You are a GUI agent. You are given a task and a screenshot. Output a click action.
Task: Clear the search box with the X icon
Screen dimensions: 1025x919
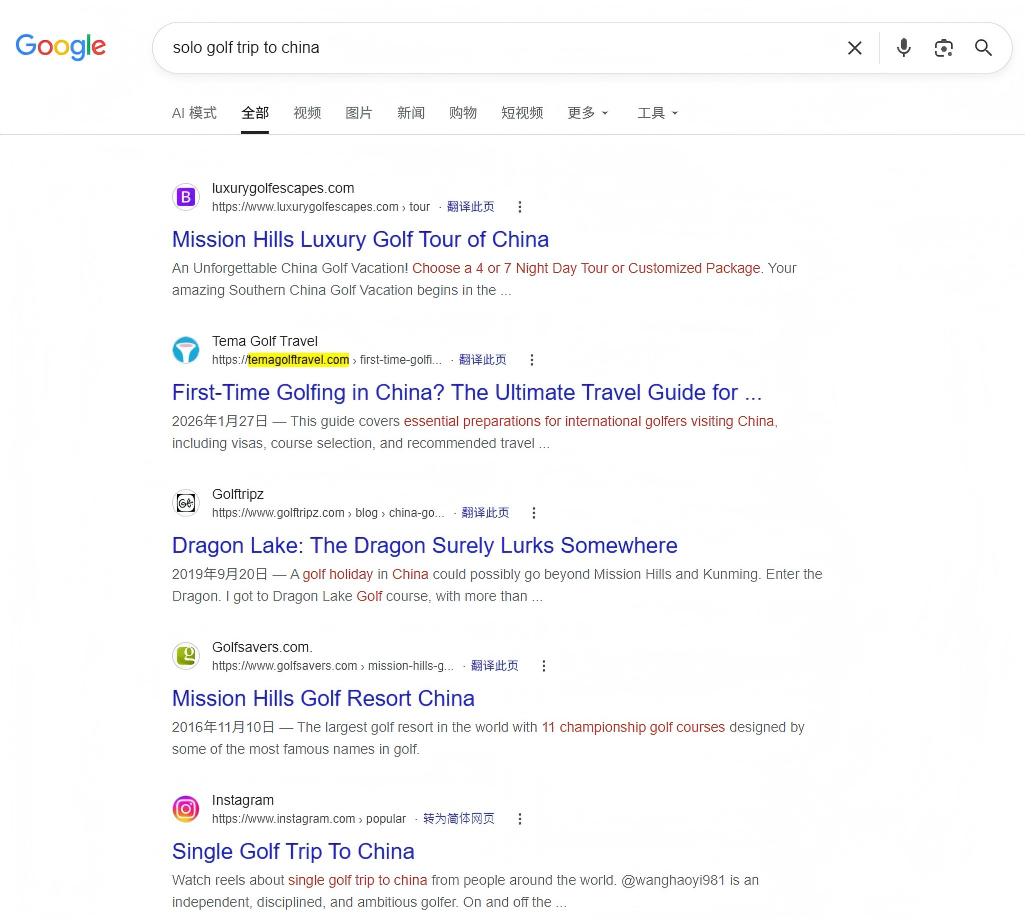[x=854, y=48]
